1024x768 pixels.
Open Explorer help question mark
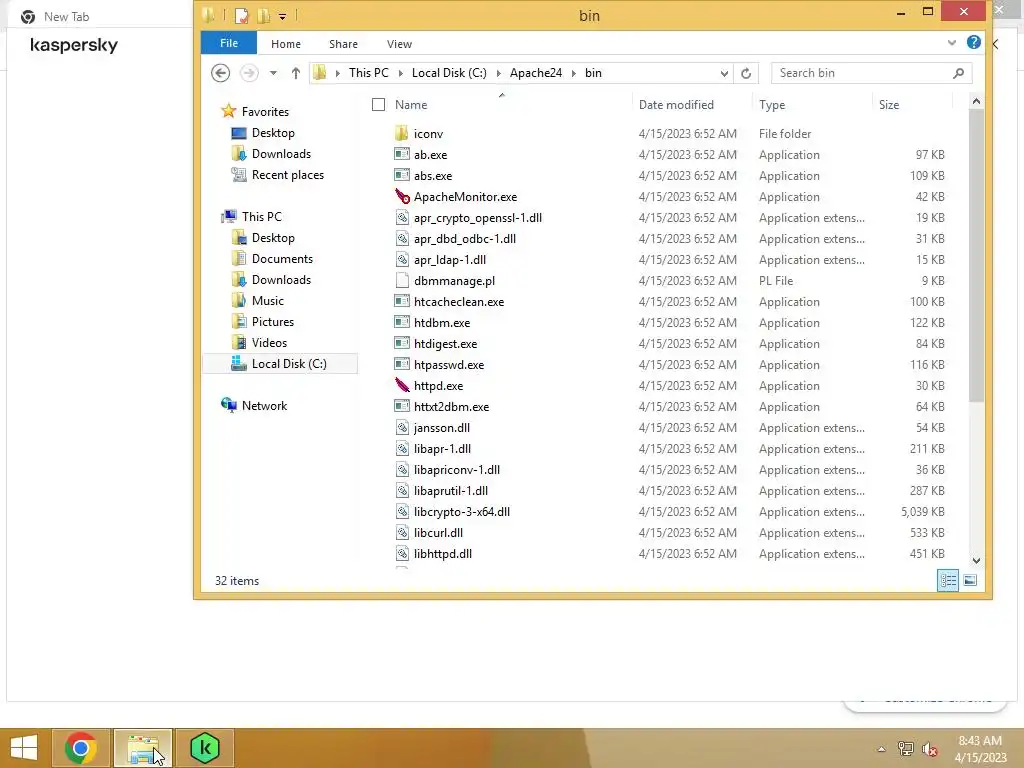coord(973,42)
